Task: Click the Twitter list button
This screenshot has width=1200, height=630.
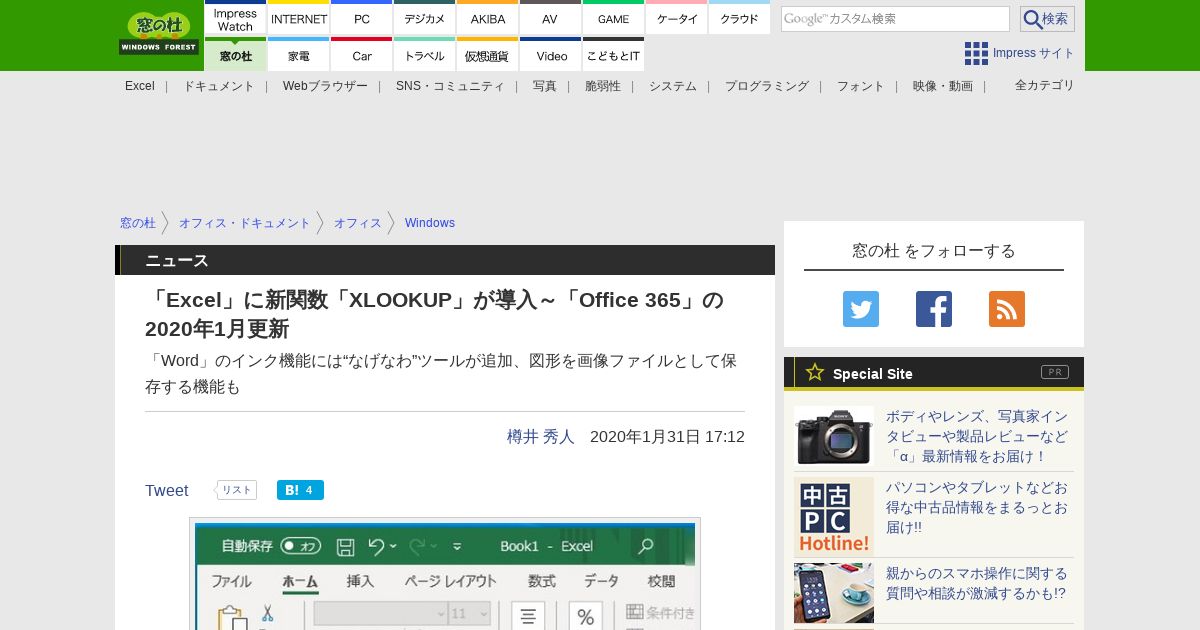Action: 237,490
